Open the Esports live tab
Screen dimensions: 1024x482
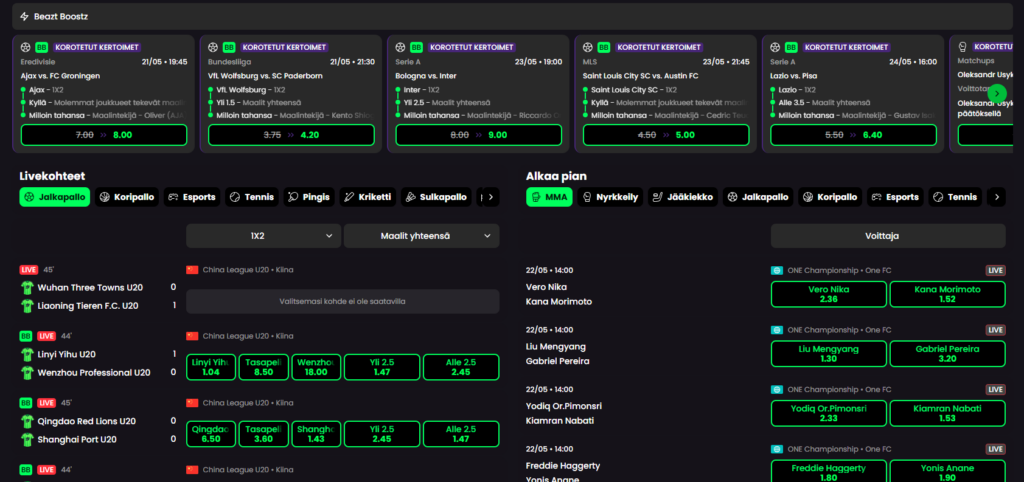click(192, 197)
